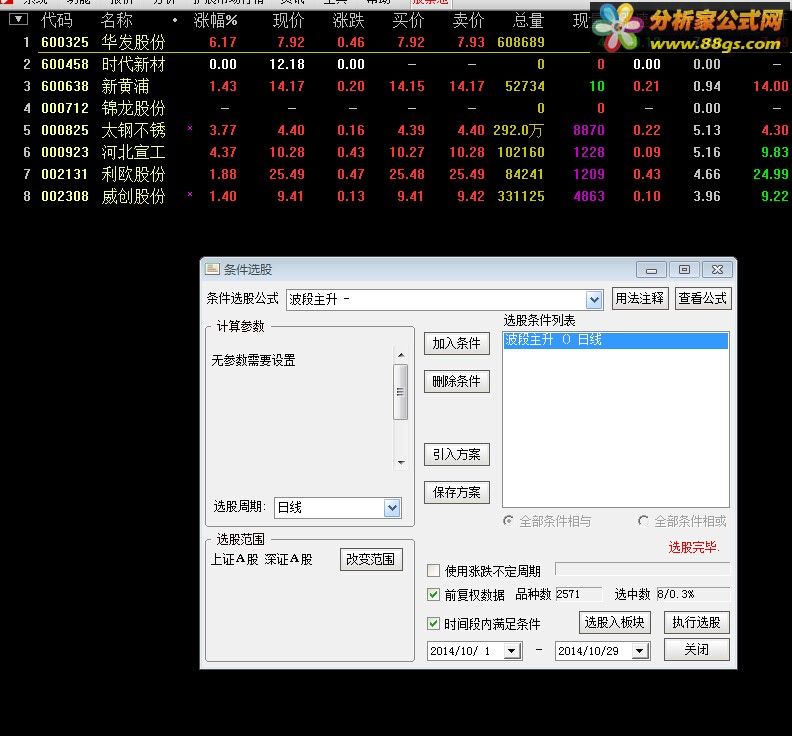Click 品种数 field showing 2571
The image size is (792, 736).
(x=578, y=595)
